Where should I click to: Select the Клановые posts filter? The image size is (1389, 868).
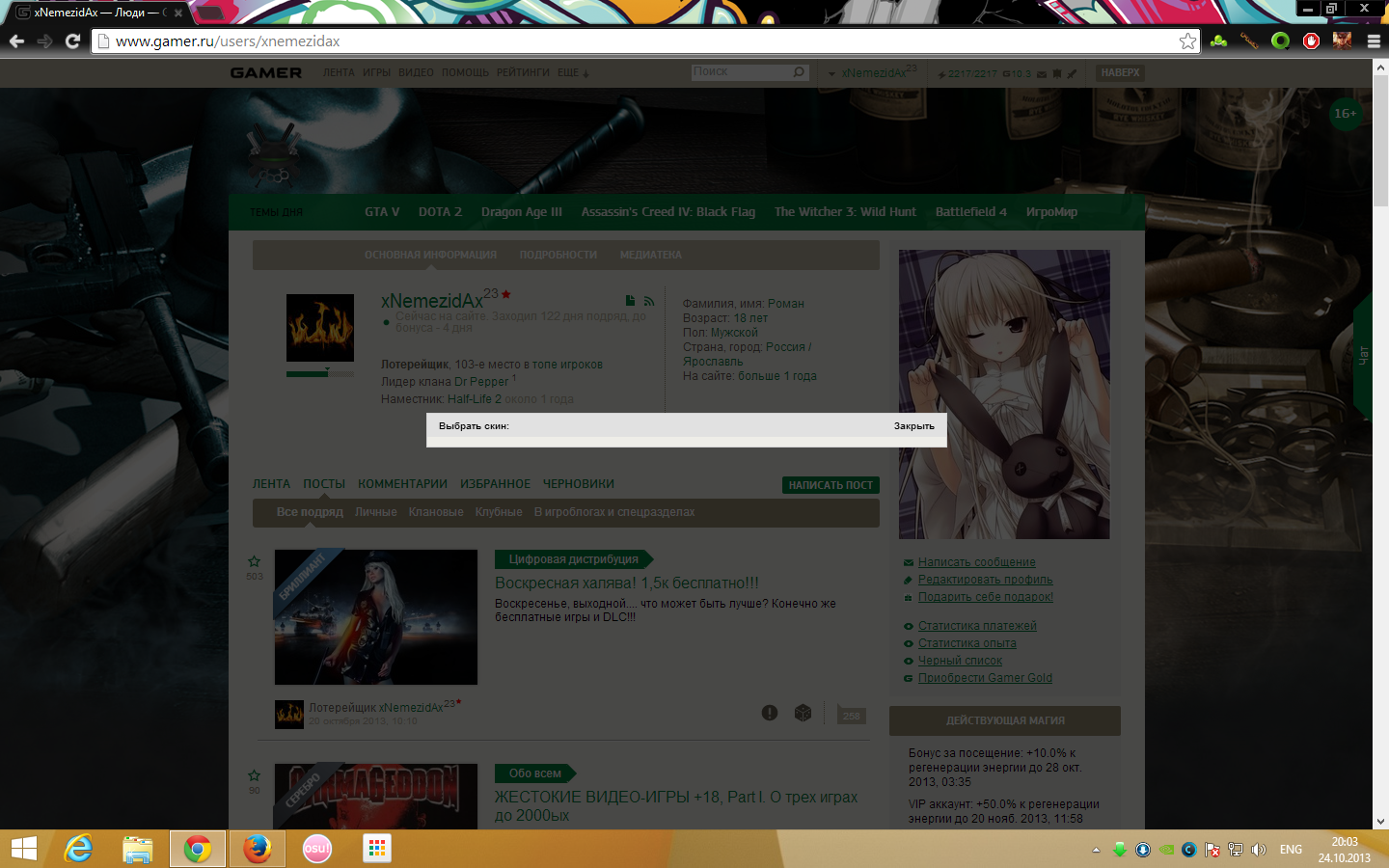pyautogui.click(x=435, y=512)
